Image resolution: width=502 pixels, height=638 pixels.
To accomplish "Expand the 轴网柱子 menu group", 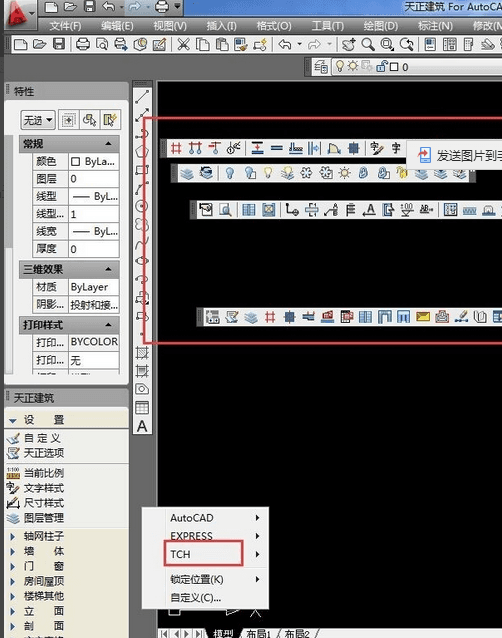I will point(13,536).
